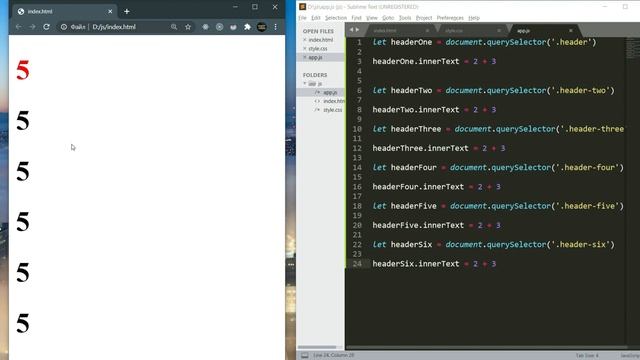
Task: Click line number 24 in gutter
Action: (357, 264)
